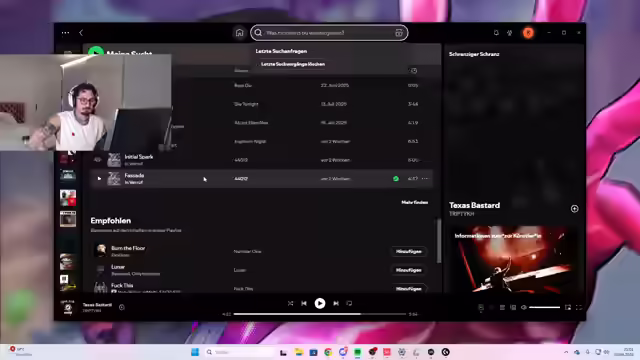This screenshot has height=360, width=640.
Task: Open Spotify from the Windows taskbar
Action: (358, 352)
